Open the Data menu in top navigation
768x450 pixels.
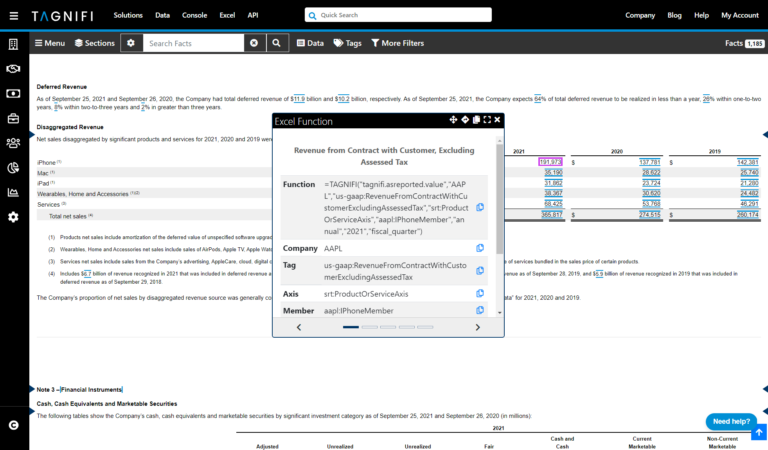click(162, 15)
